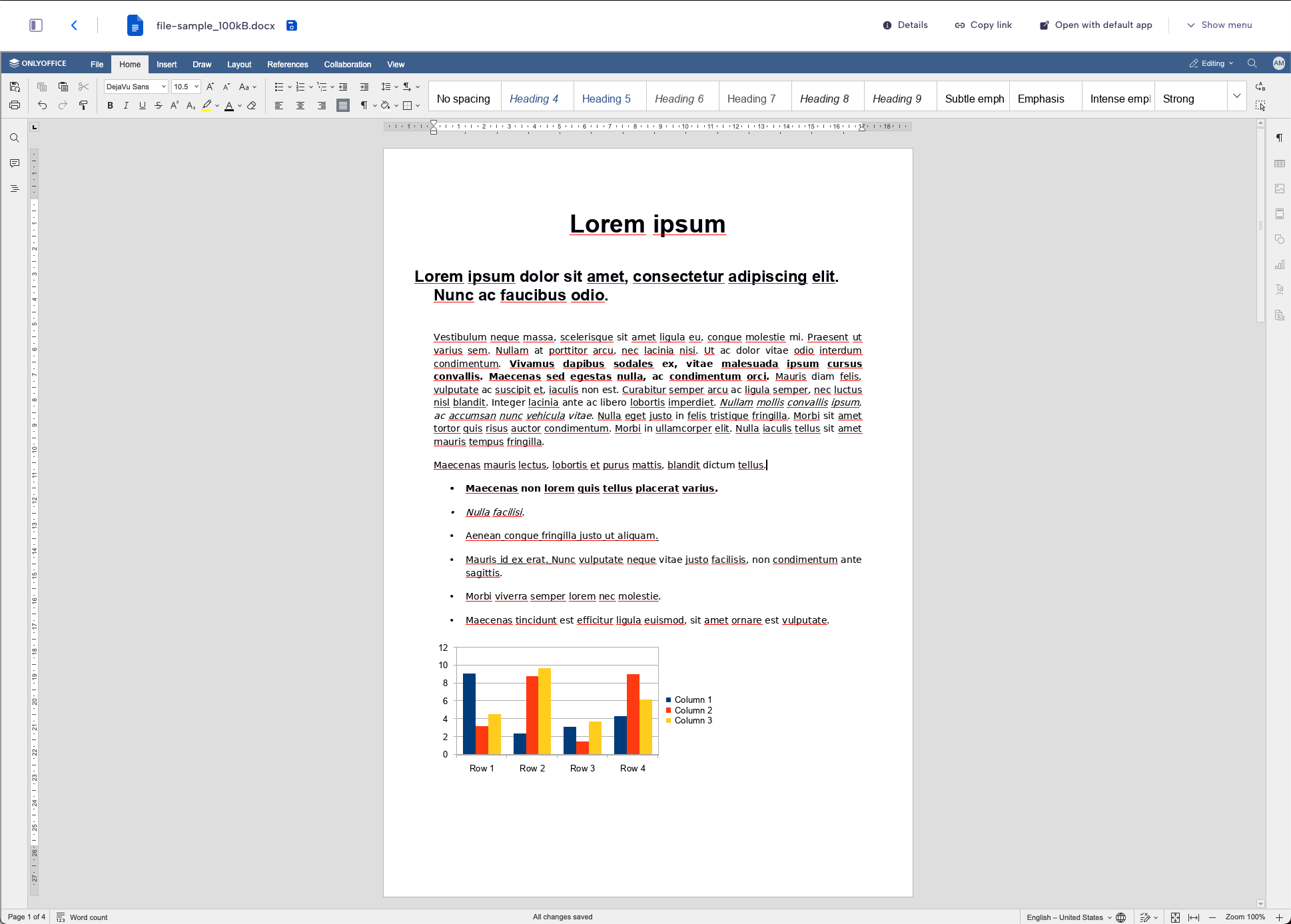1291x924 pixels.
Task: Switch to the References tab
Action: tap(288, 65)
